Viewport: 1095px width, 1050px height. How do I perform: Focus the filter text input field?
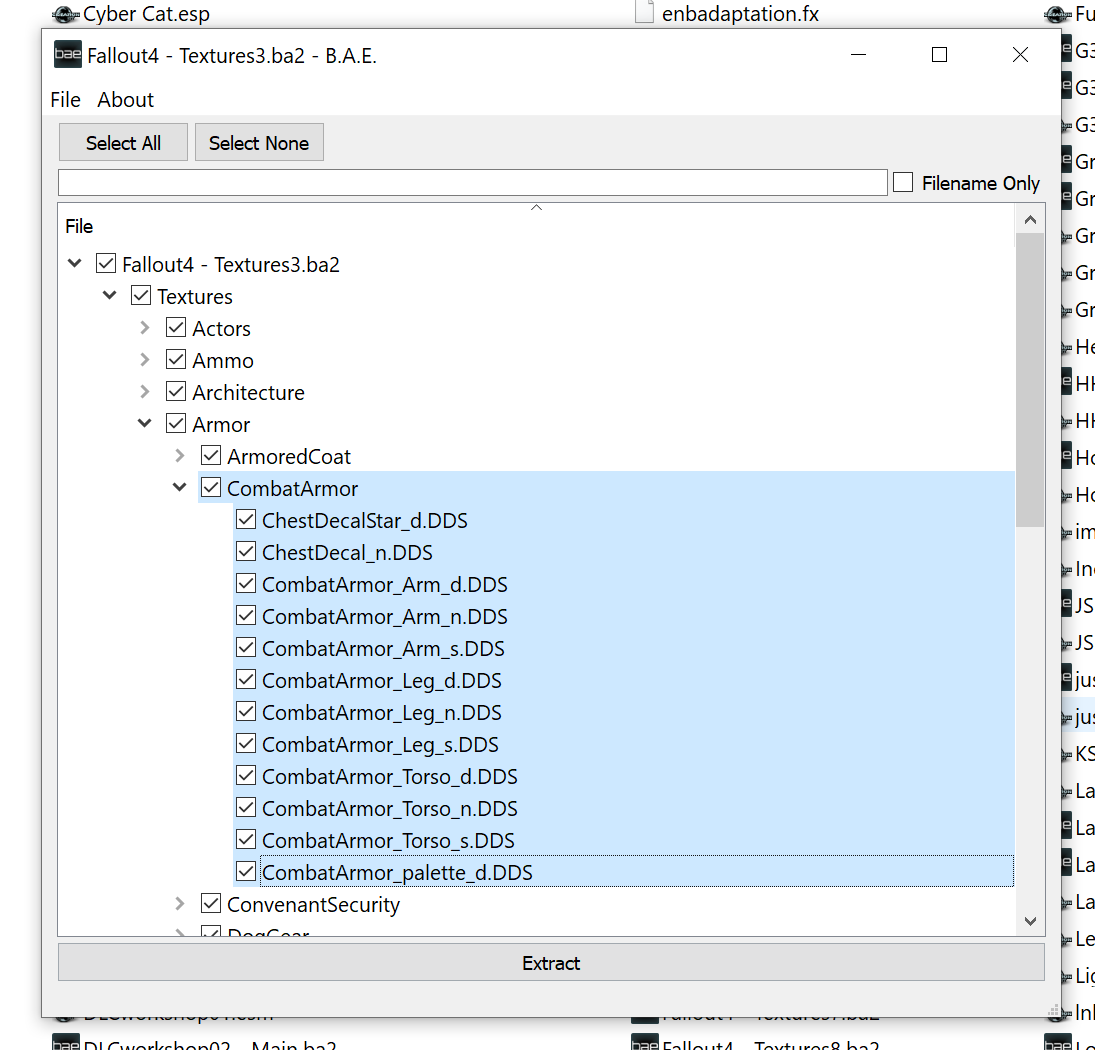tap(473, 183)
